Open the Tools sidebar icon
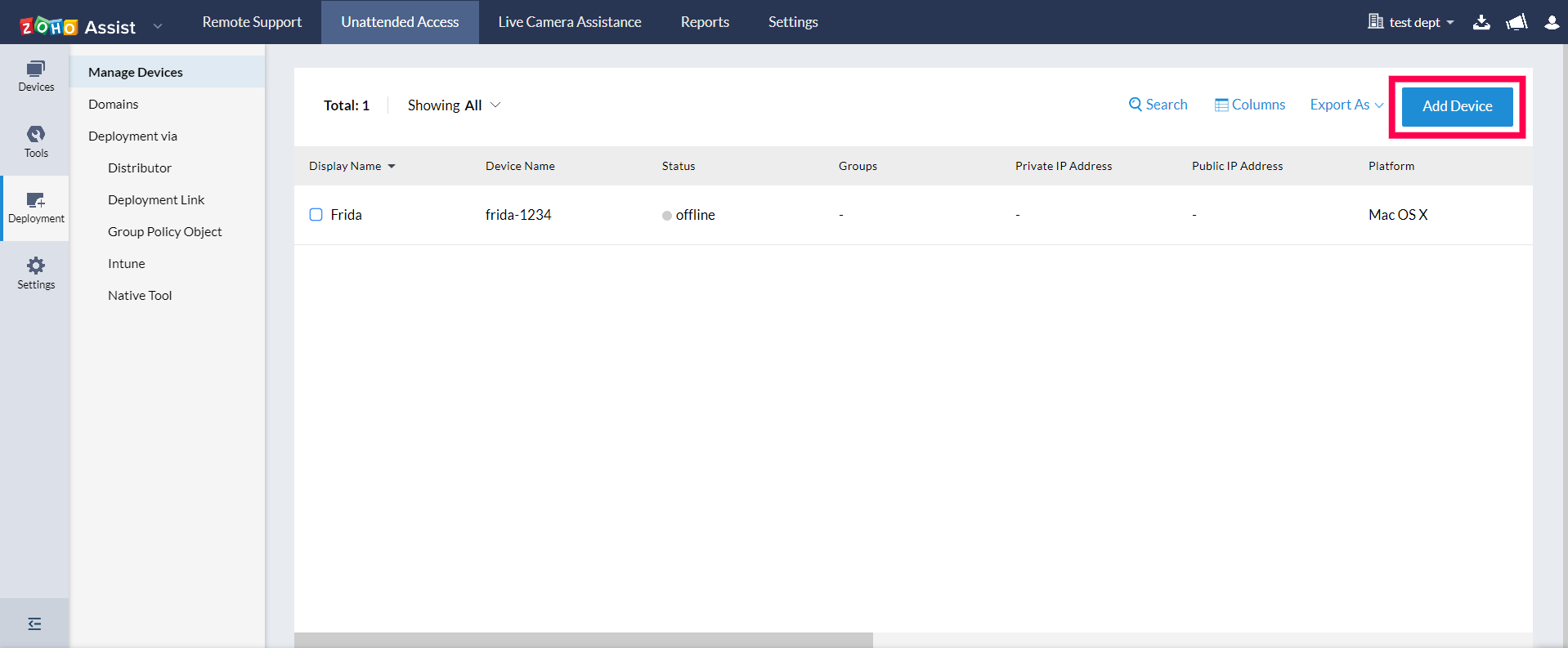Screen dimensions: 1568x648 click(x=36, y=141)
